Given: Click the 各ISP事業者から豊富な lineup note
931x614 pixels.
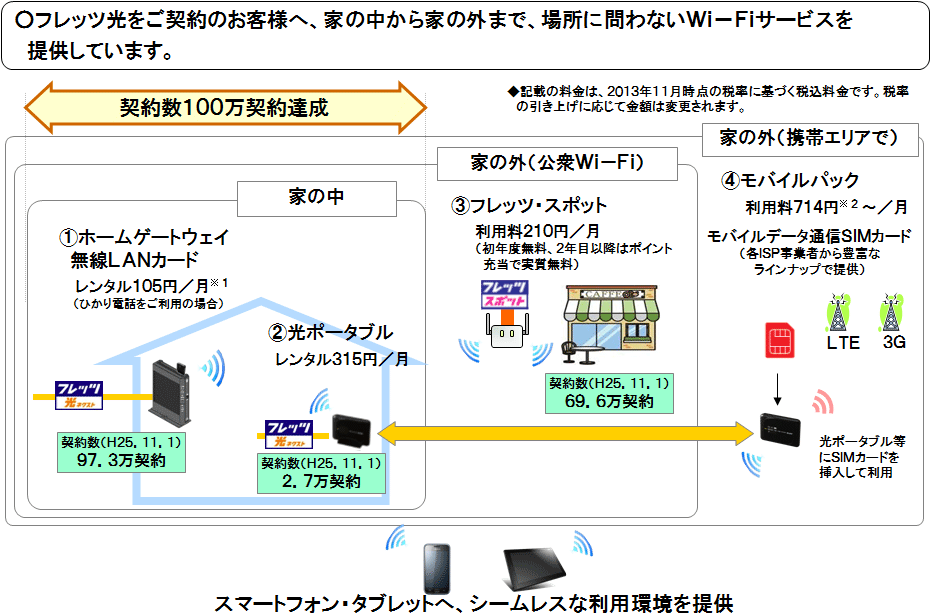Looking at the screenshot, I should tap(810, 261).
